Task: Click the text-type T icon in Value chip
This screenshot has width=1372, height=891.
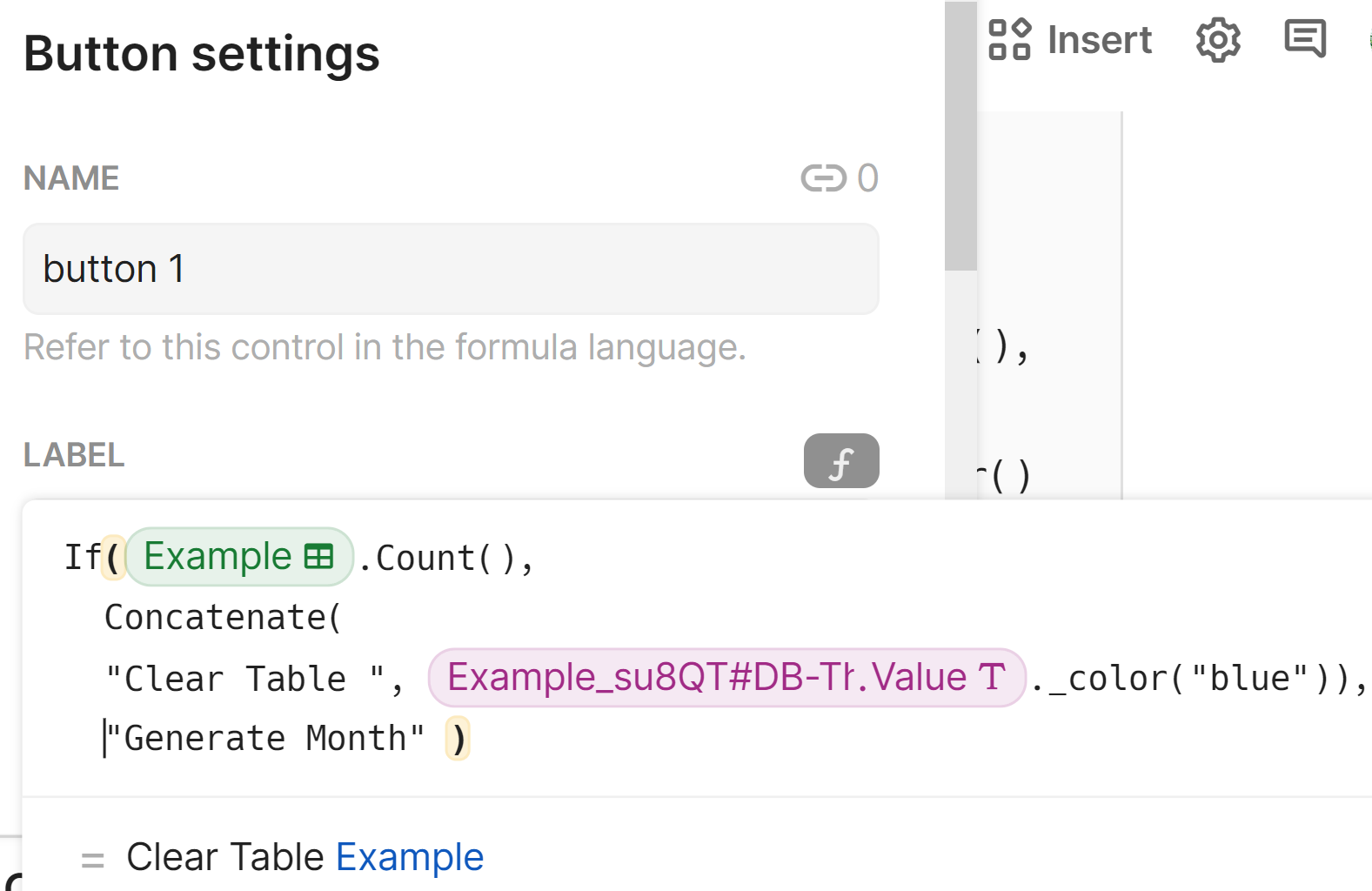Action: (992, 678)
